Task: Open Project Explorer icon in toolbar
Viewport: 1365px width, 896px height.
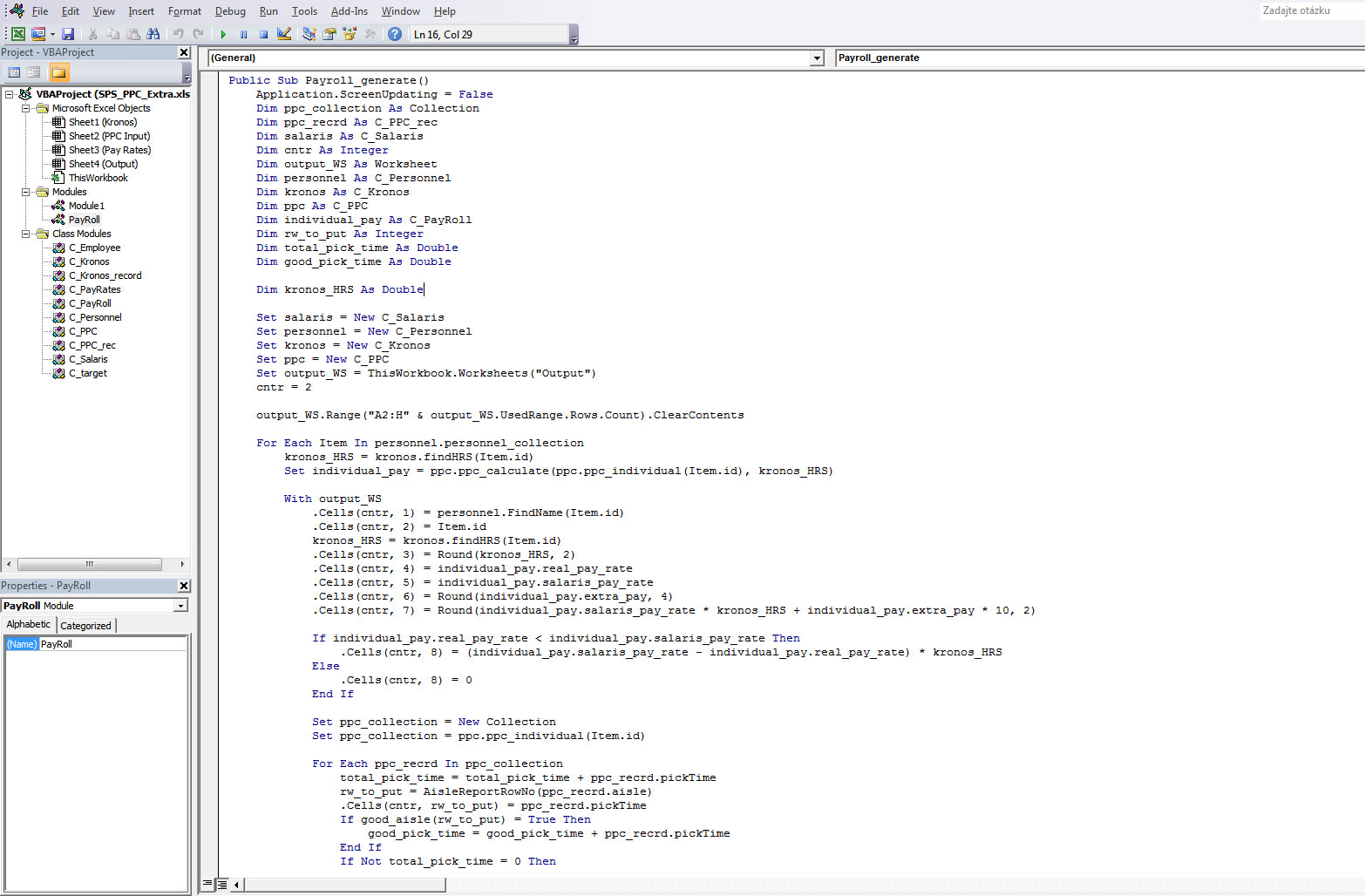Action: pyautogui.click(x=309, y=34)
